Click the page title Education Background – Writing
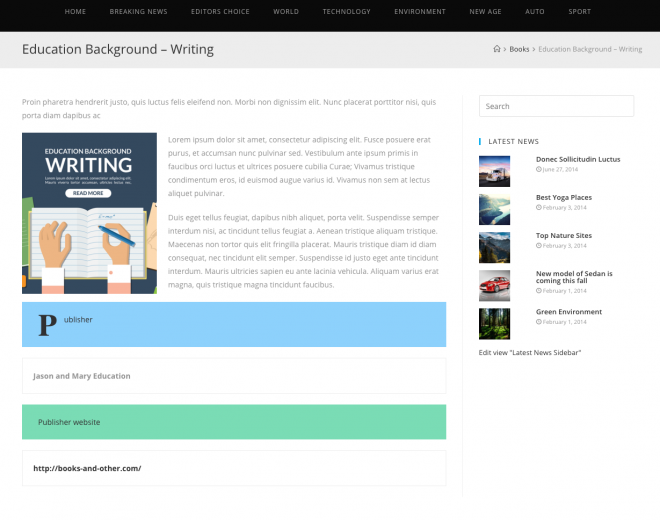Screen dimensions: 660x520 coord(118,49)
